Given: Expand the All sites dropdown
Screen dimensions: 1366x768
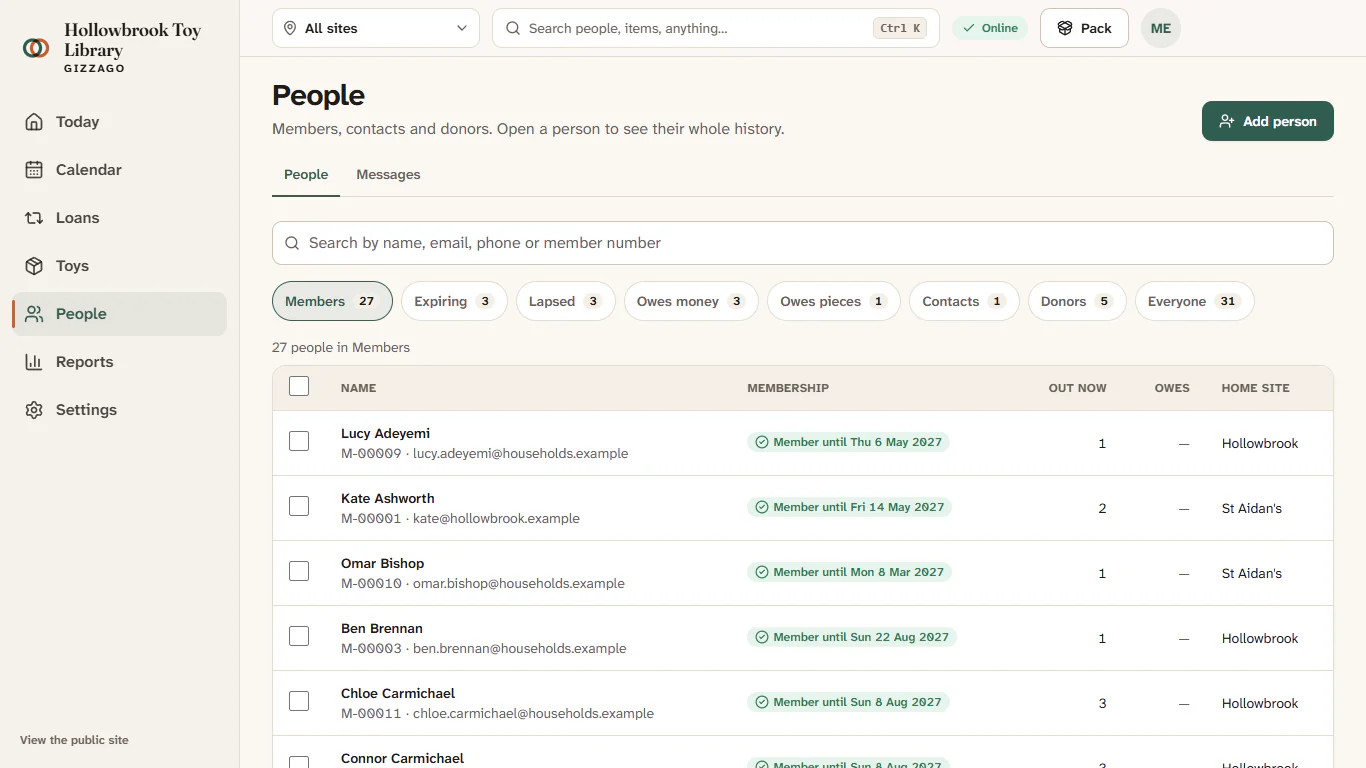Looking at the screenshot, I should (x=376, y=28).
